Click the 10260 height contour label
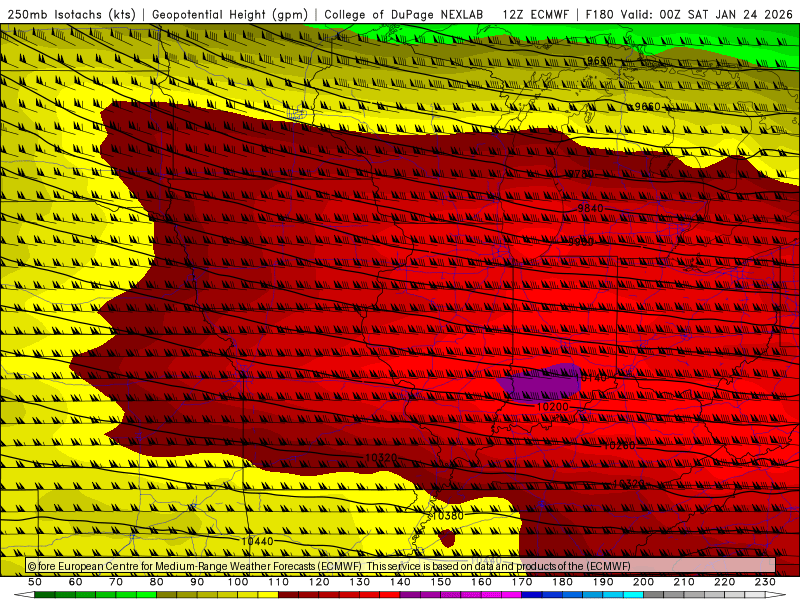 point(619,445)
